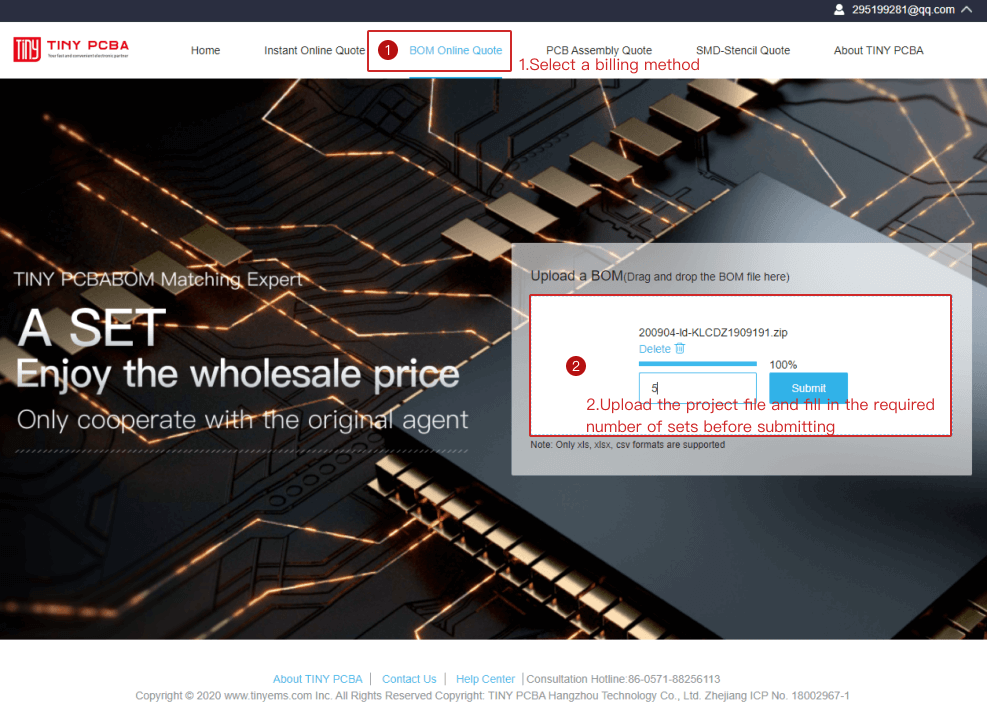Open PCB Assembly Quote
The width and height of the screenshot is (987, 722).
click(x=599, y=50)
